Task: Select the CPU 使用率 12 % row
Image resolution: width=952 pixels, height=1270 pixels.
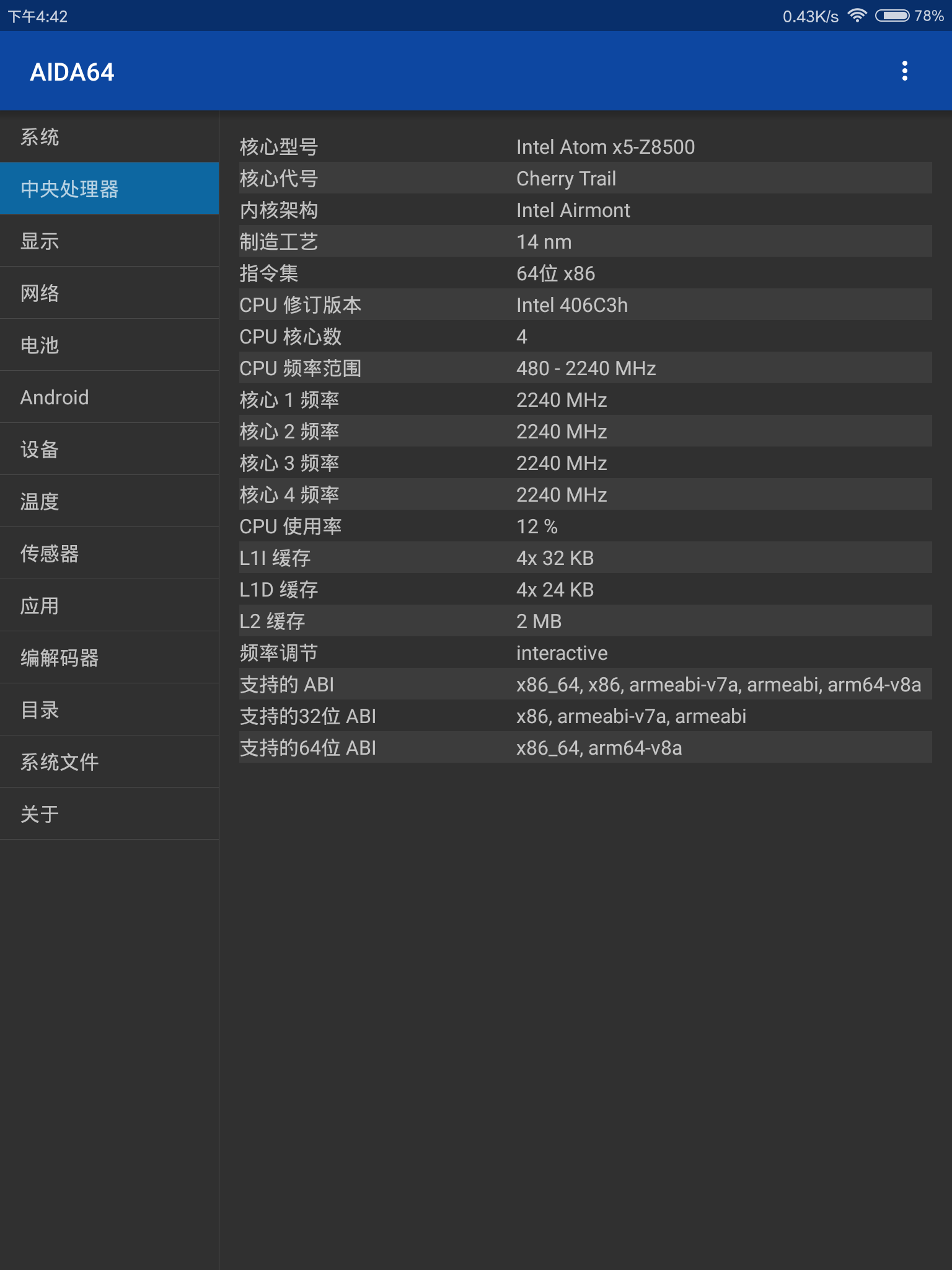Action: point(585,526)
